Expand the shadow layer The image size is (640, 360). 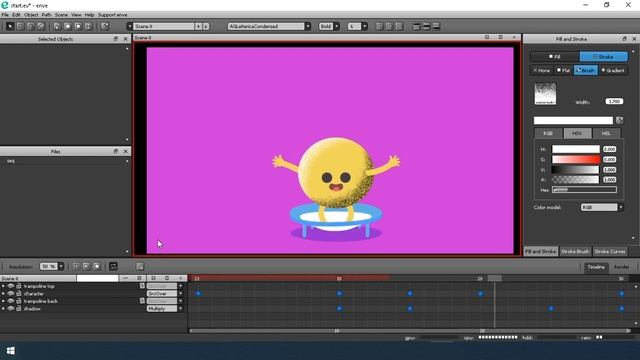click(3, 309)
